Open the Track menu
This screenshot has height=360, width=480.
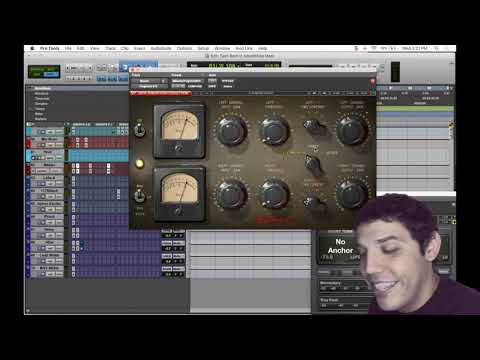110,48
